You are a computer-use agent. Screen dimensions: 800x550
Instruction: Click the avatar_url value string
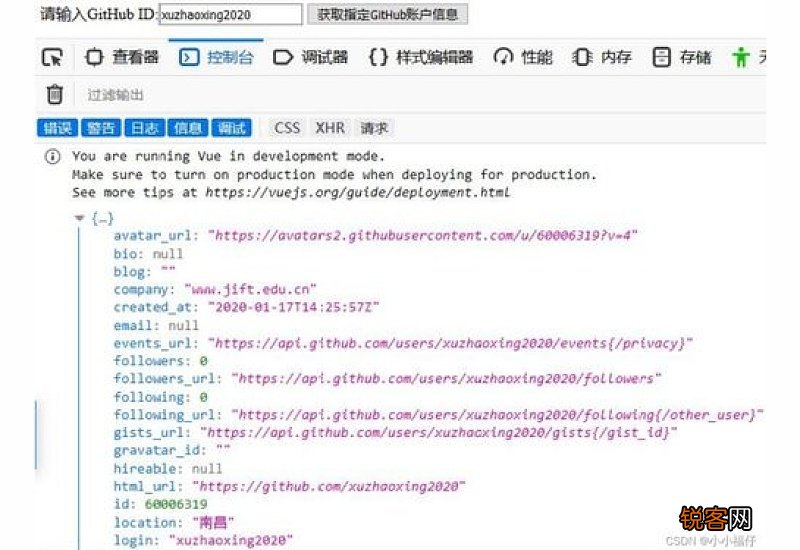coord(422,236)
